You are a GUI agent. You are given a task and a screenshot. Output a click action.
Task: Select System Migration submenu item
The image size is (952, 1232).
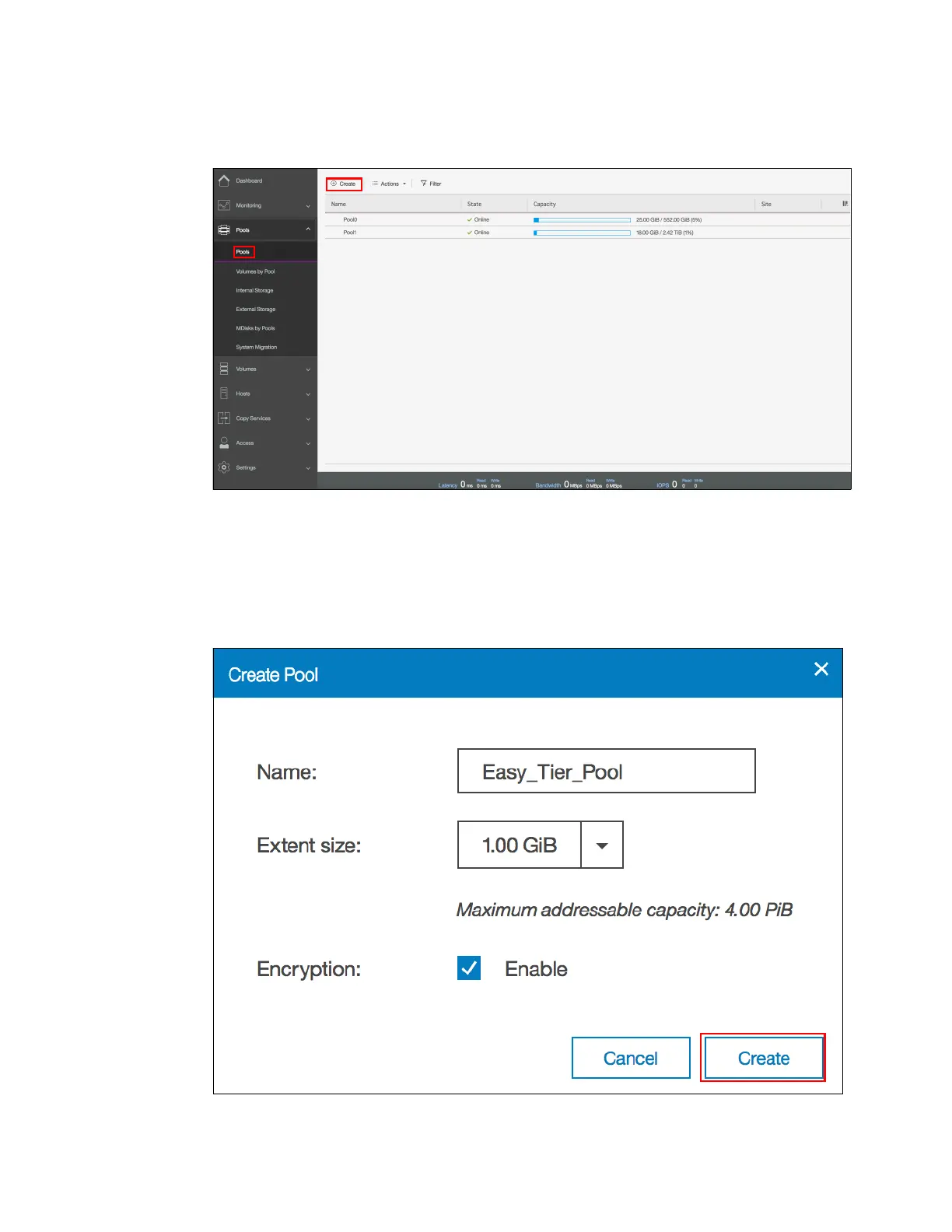256,347
